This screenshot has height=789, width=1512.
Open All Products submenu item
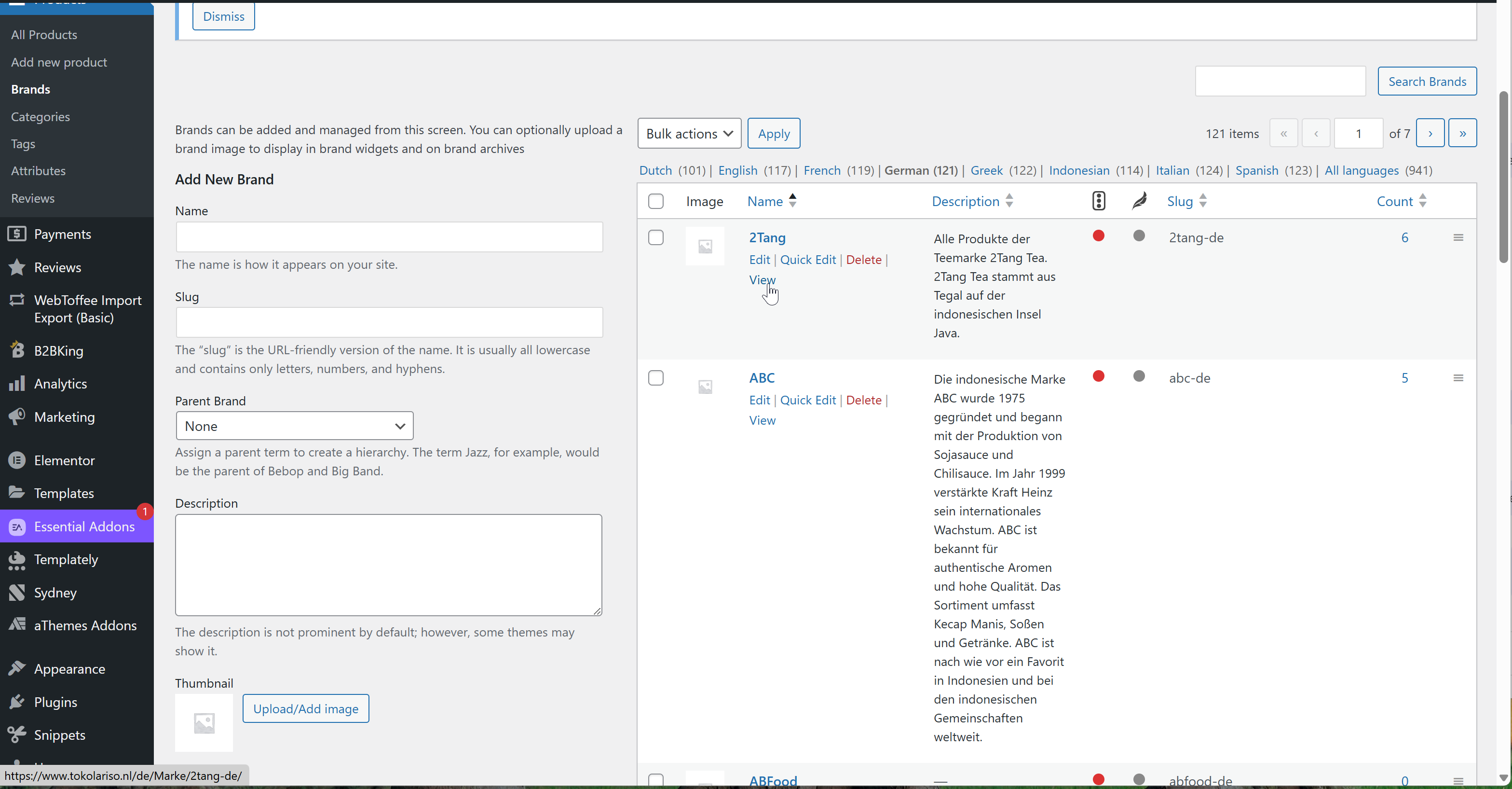click(44, 35)
